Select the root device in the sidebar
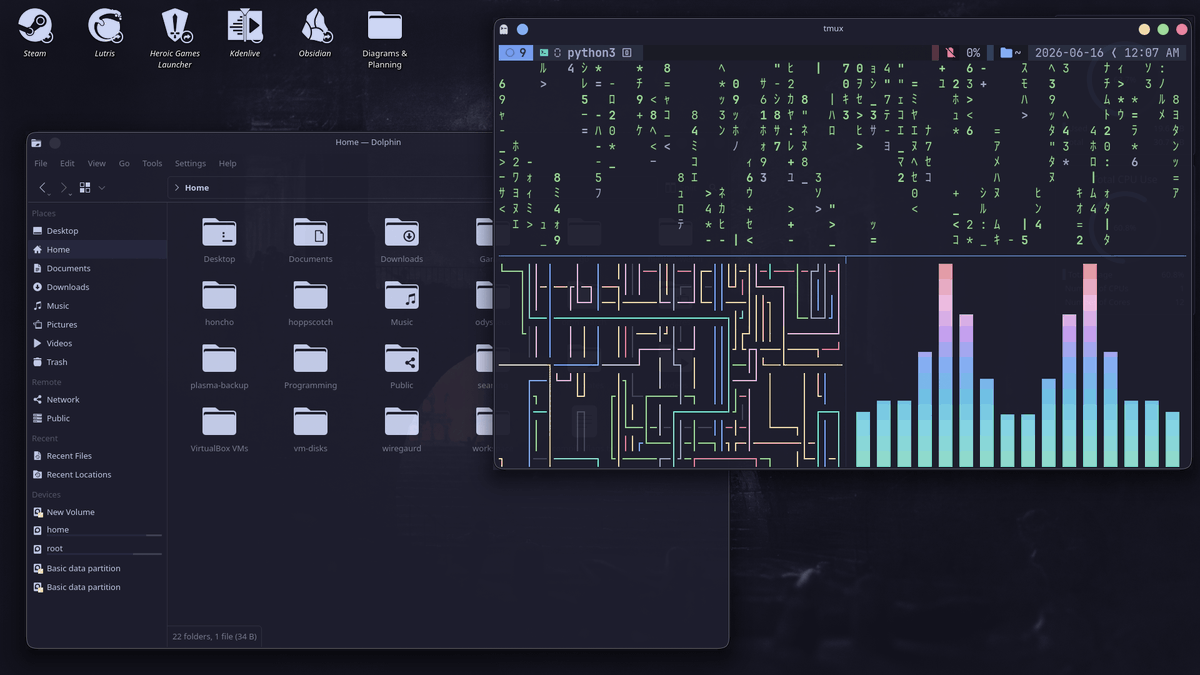1200x675 pixels. (x=97, y=549)
